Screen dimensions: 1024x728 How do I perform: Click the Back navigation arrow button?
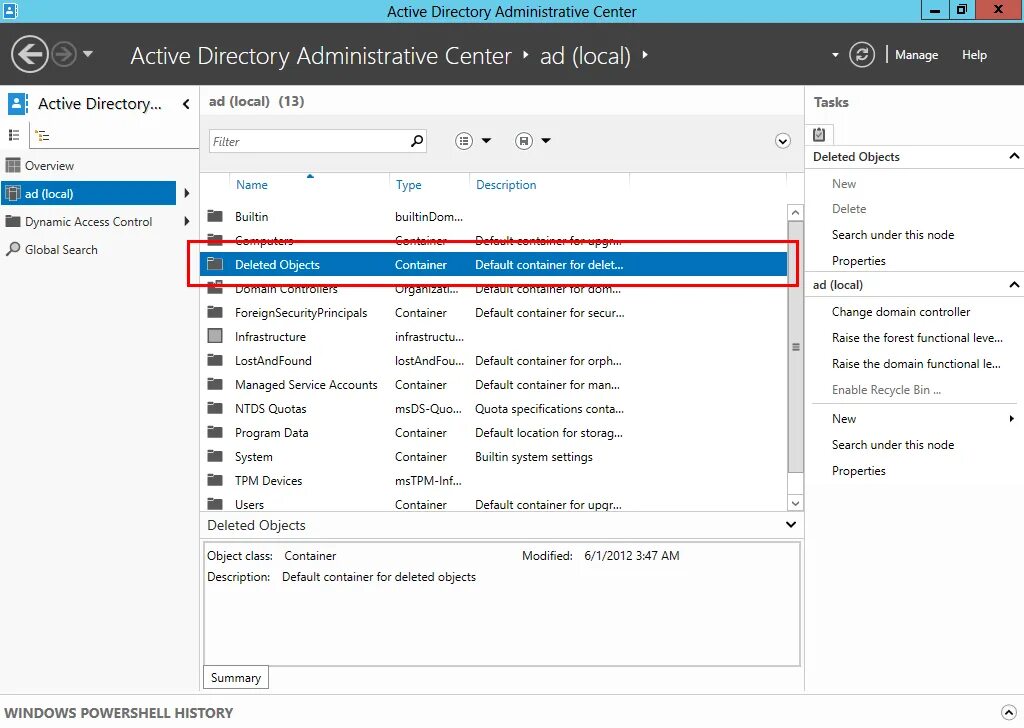(29, 54)
